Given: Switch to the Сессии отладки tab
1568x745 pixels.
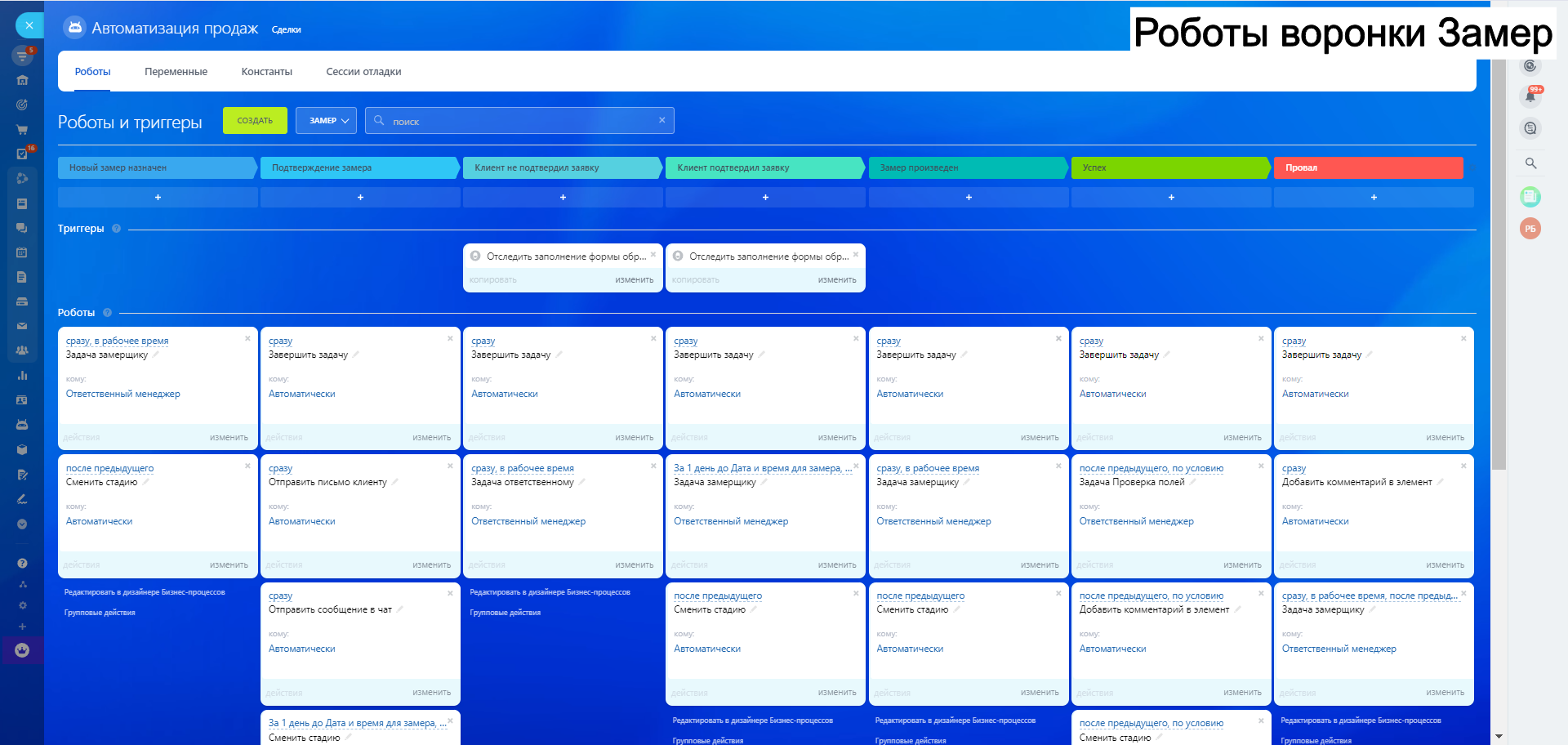Looking at the screenshot, I should [363, 72].
